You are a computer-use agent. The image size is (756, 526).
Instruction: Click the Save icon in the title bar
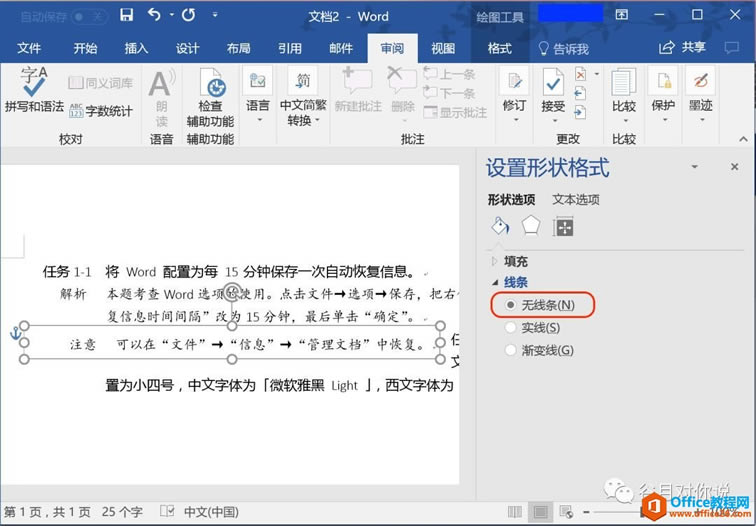[126, 15]
